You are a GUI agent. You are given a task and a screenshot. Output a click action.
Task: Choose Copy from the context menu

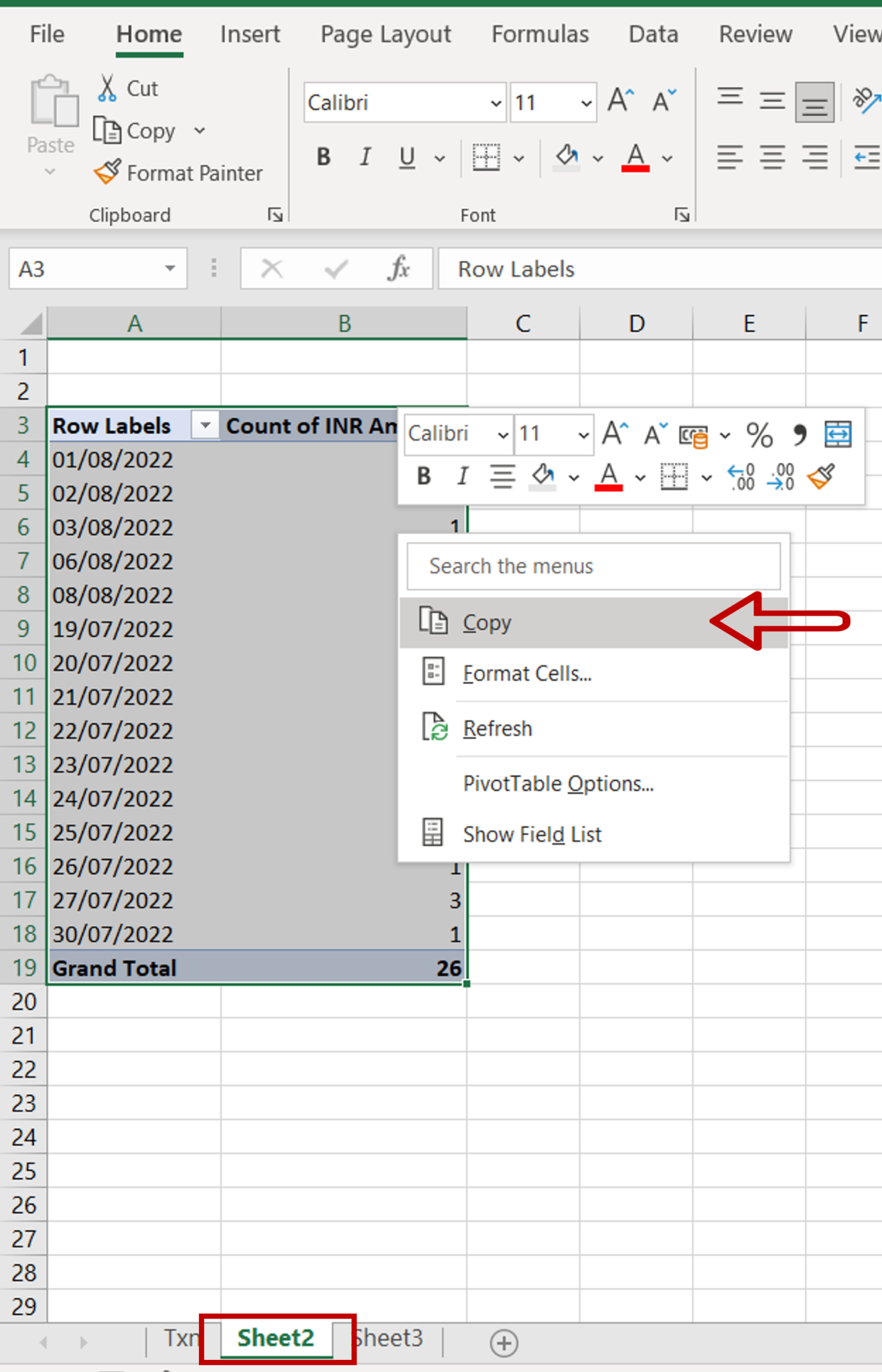(x=487, y=623)
